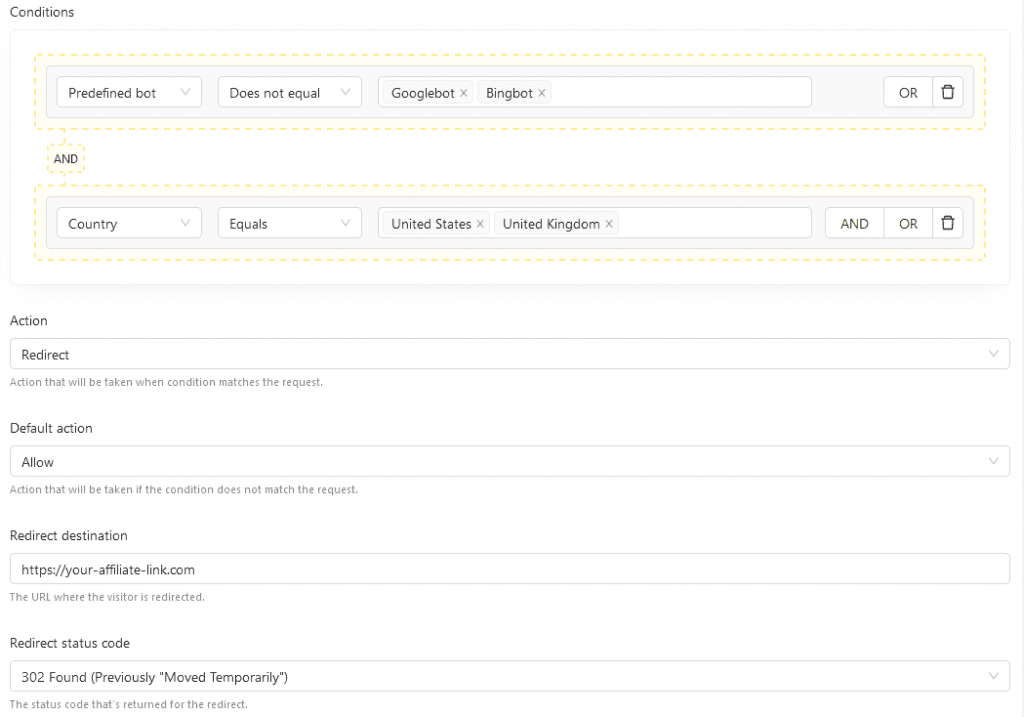Remove the United Kingdom tag
Image resolution: width=1024 pixels, height=717 pixels.
[609, 224]
